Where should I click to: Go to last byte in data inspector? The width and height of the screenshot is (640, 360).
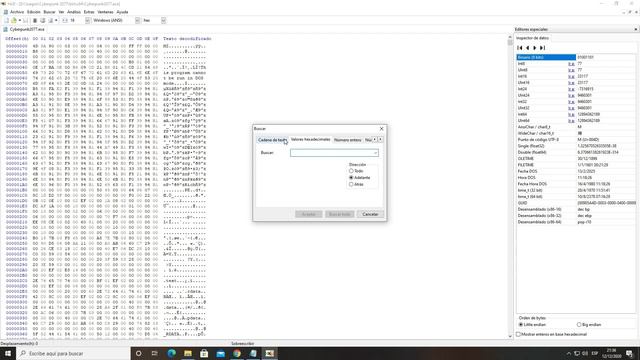pyautogui.click(x=542, y=48)
